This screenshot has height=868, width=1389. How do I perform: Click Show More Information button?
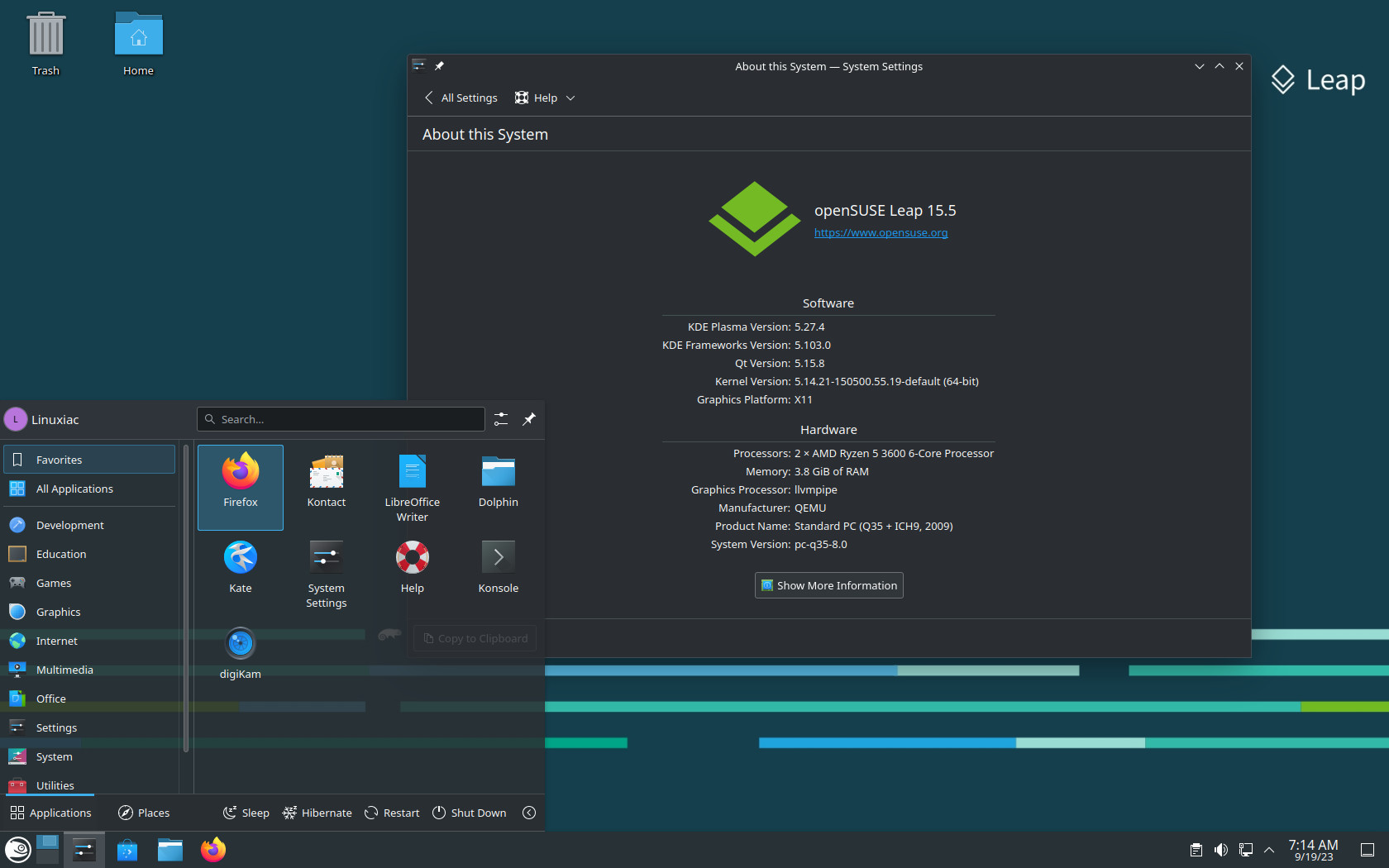coord(828,585)
